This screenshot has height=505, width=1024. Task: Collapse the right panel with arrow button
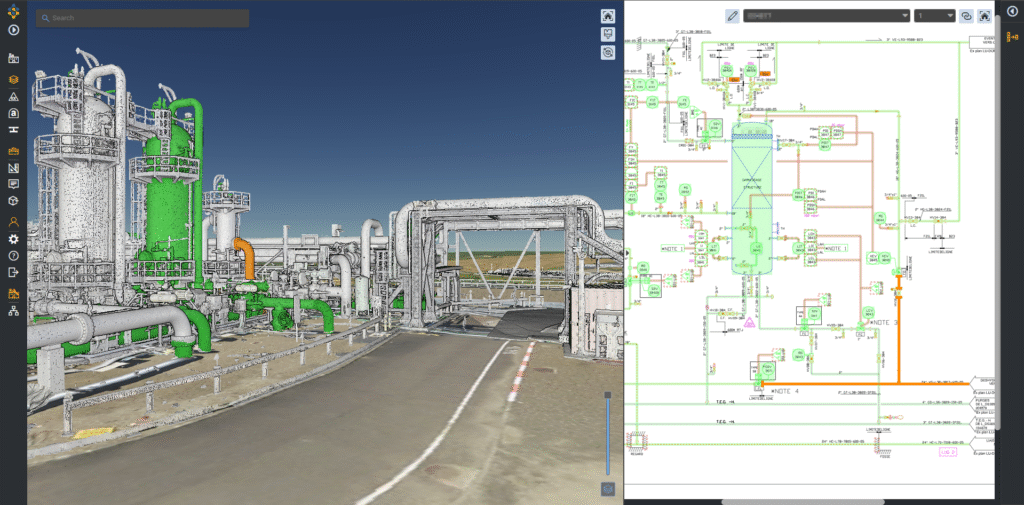pyautogui.click(x=1011, y=11)
